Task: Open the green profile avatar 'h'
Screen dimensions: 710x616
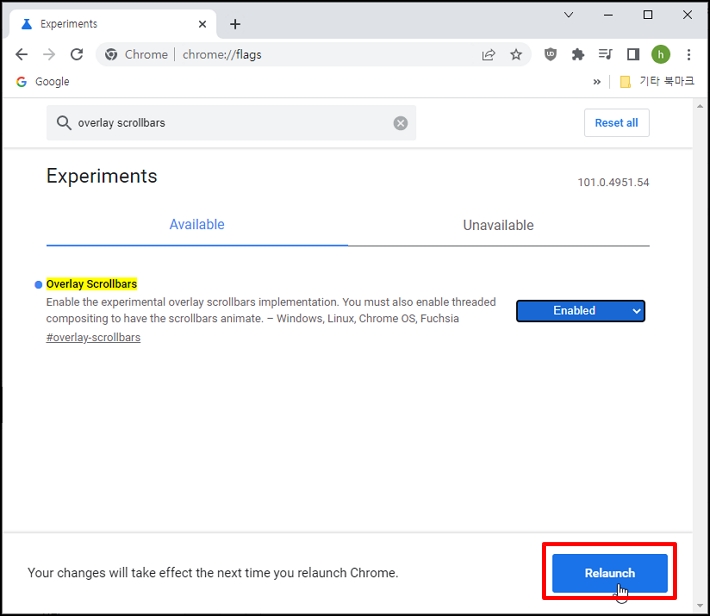Action: (x=661, y=55)
